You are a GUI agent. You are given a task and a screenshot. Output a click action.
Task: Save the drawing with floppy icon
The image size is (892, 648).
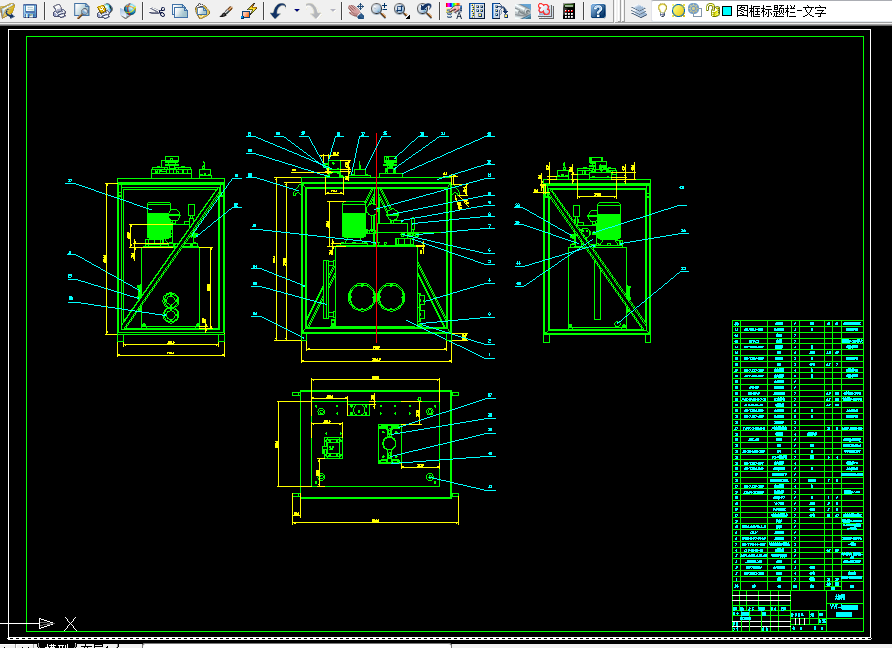click(30, 10)
